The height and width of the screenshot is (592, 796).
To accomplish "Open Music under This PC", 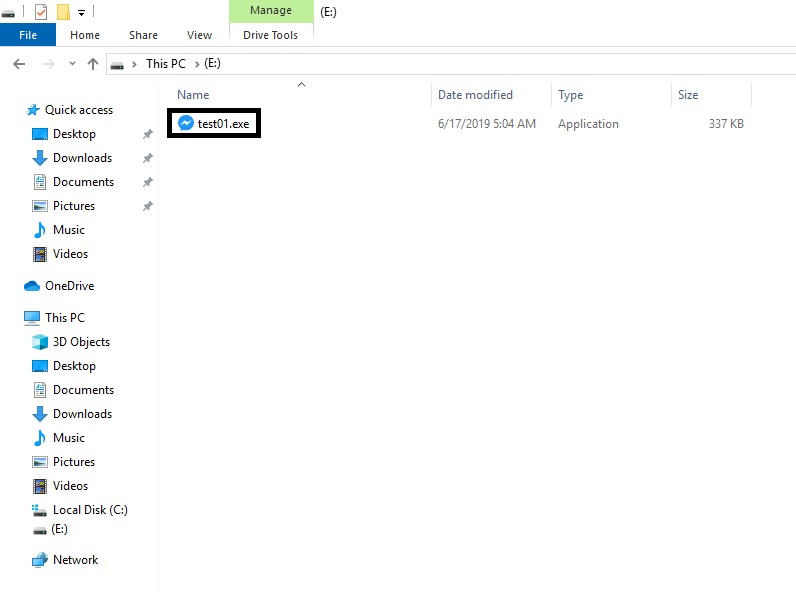I will click(x=69, y=438).
